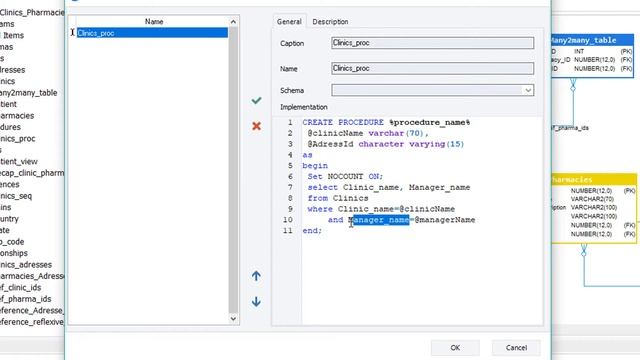Click the CREATE PROCEDURE line in code
Viewport: 640px width, 360px height.
point(386,122)
